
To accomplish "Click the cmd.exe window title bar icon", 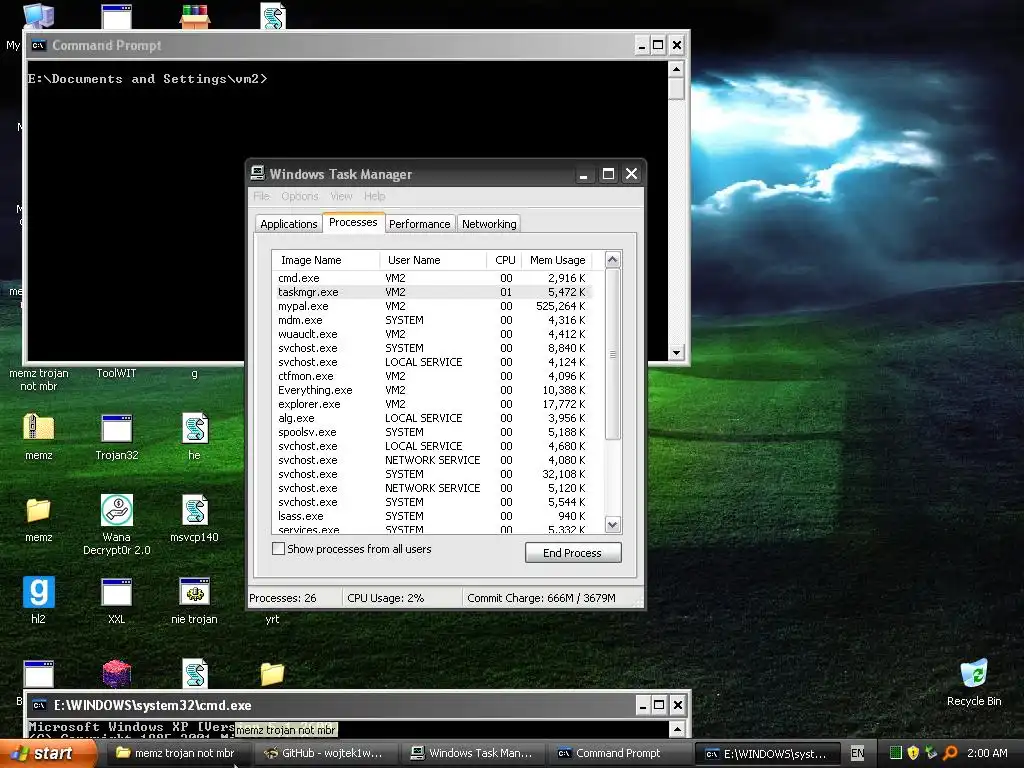I will click(40, 705).
